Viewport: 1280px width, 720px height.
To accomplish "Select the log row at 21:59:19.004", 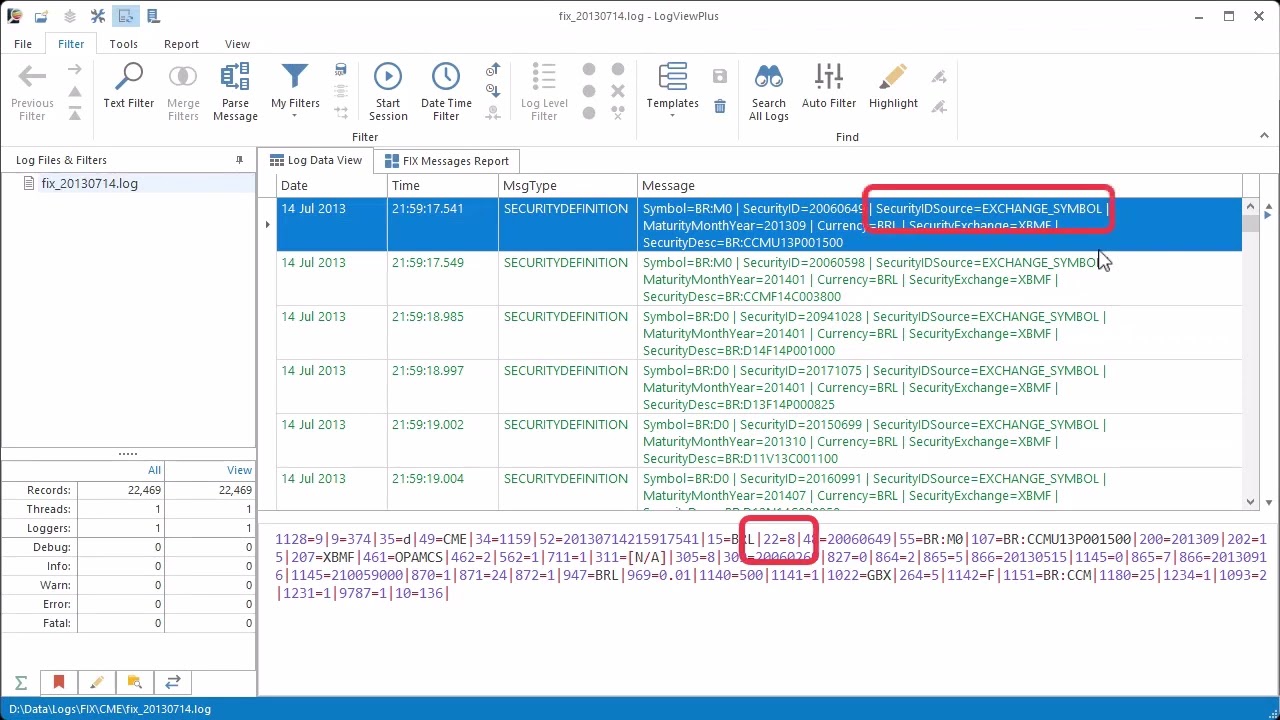I will [x=759, y=487].
